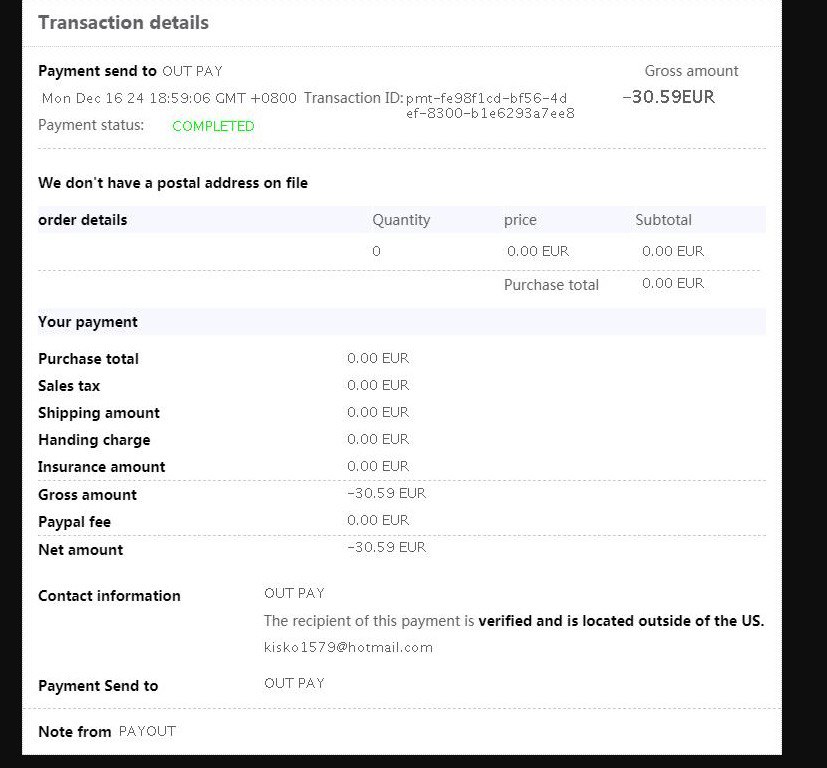Click the order details column header
Screen dimensions: 827x768
[83, 220]
